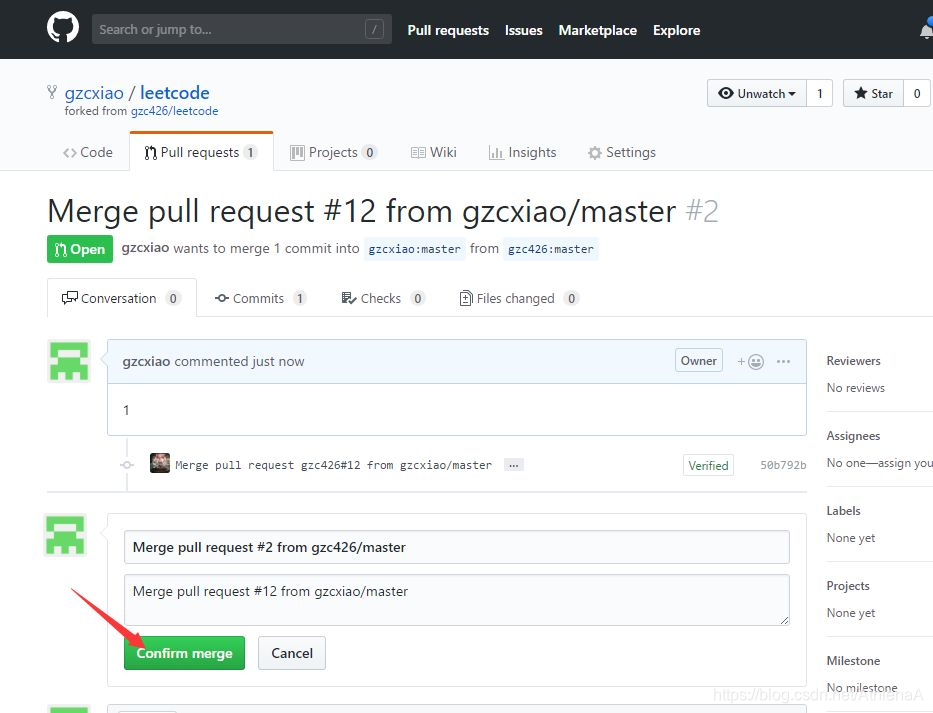
Task: Click the gzcxiao:master base branch label
Action: [x=414, y=249]
